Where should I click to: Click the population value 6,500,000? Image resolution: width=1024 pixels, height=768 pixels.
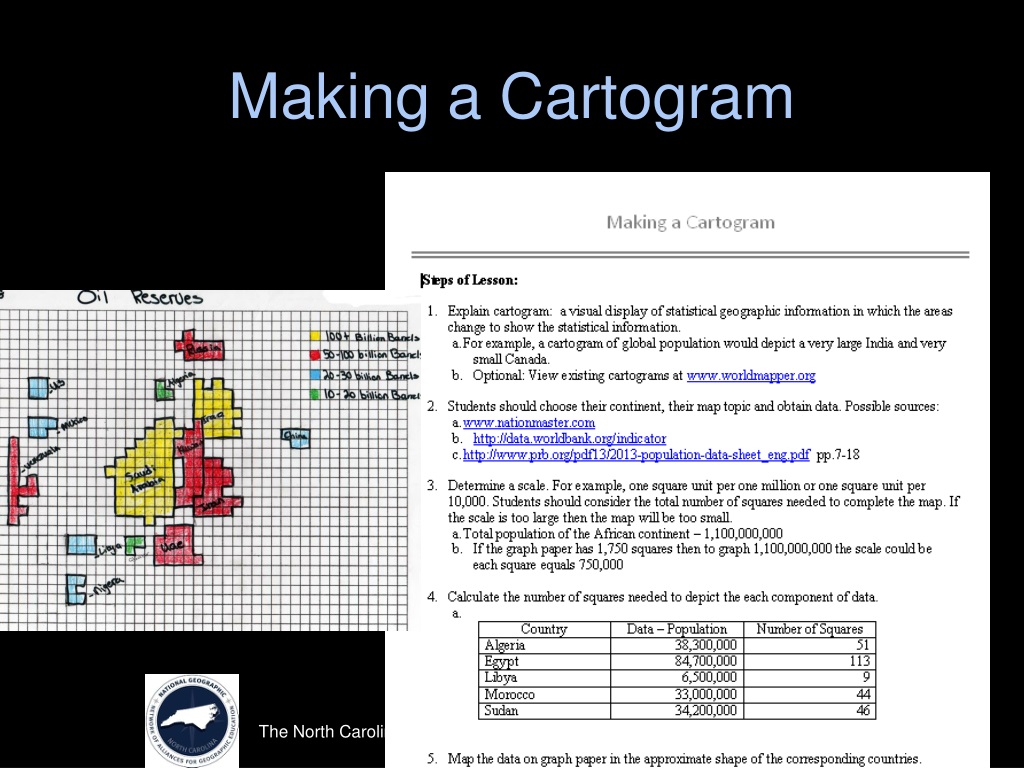[709, 678]
